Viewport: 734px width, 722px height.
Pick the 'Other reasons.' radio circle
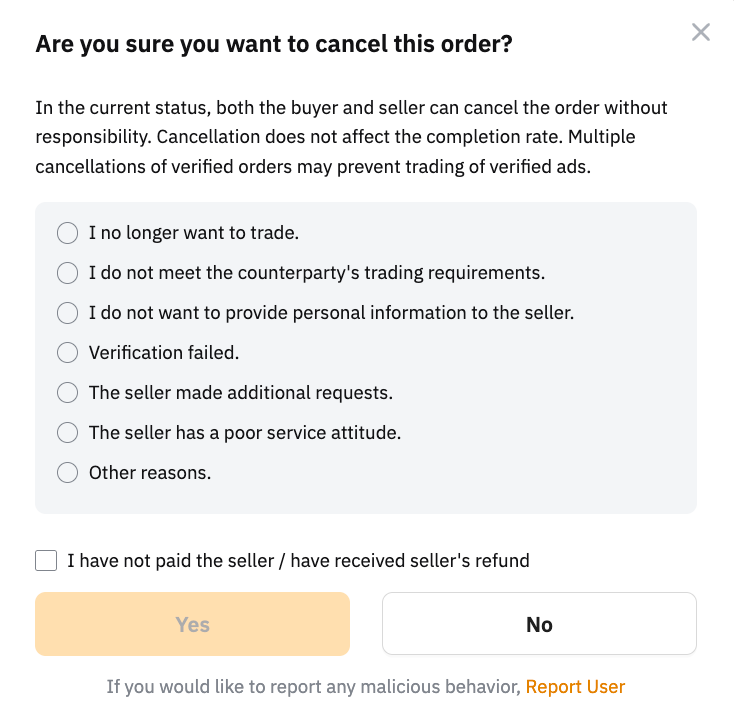click(x=67, y=473)
